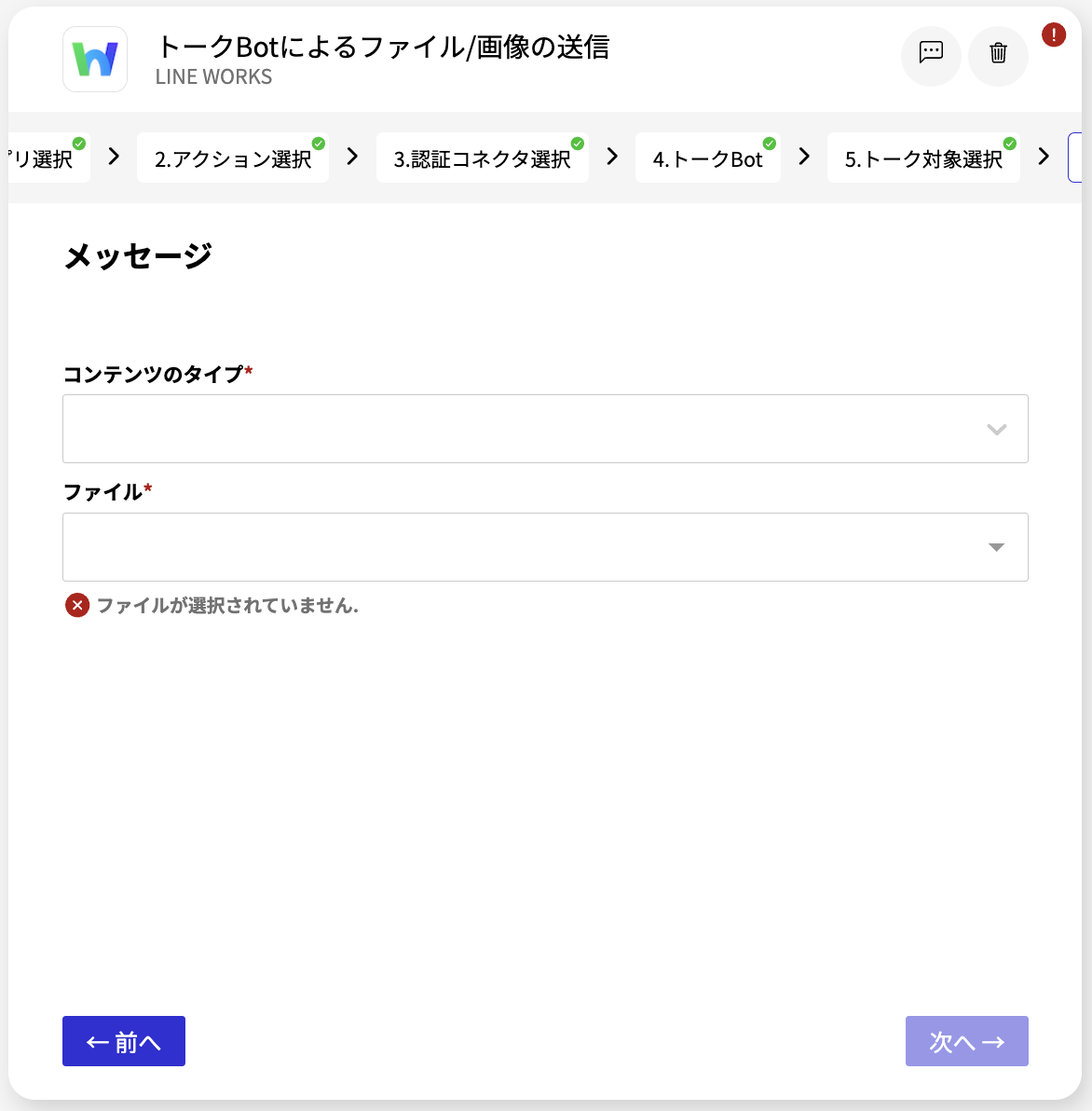Screen dimensions: 1092x1111
Task: Go to the アプリ選択 step
Action: click(48, 158)
